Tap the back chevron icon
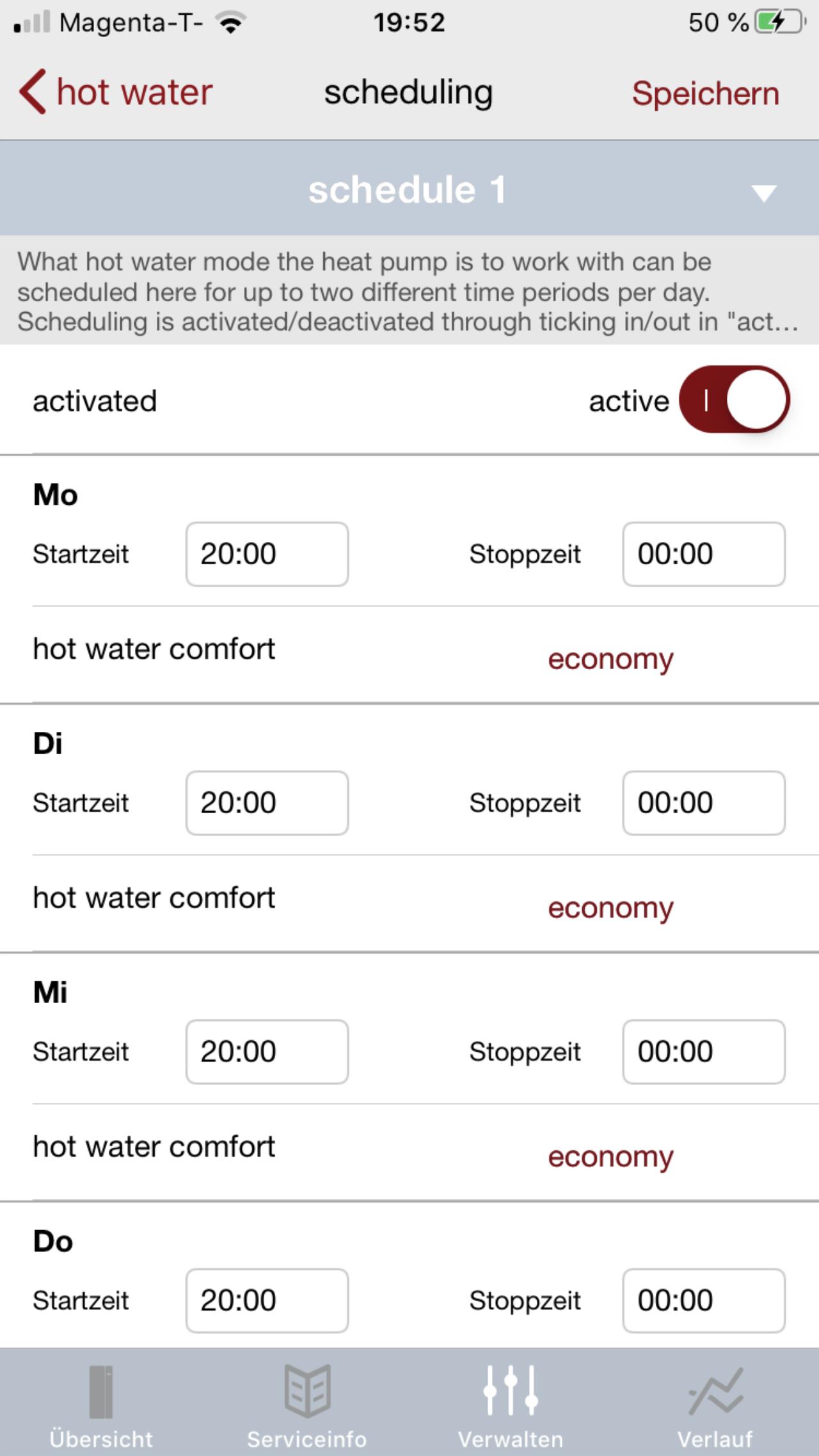 point(33,91)
